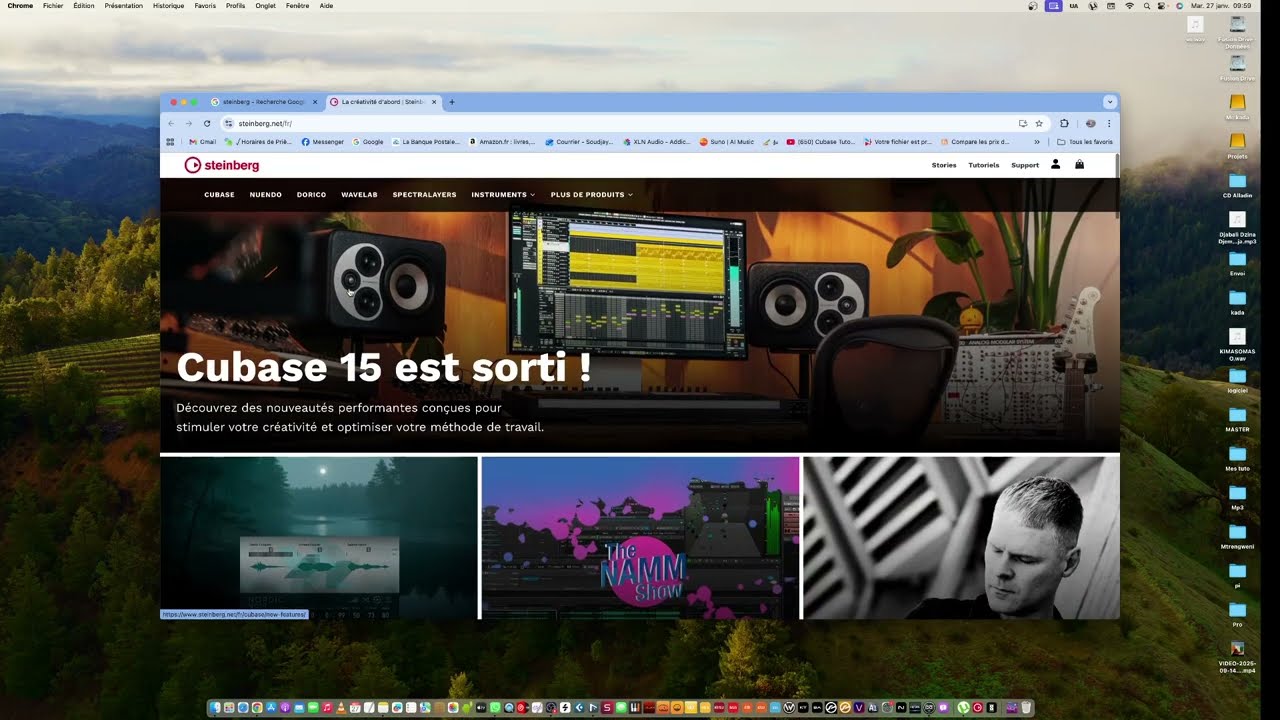Expand tab search chevron in Chrome title bar

click(x=1109, y=102)
